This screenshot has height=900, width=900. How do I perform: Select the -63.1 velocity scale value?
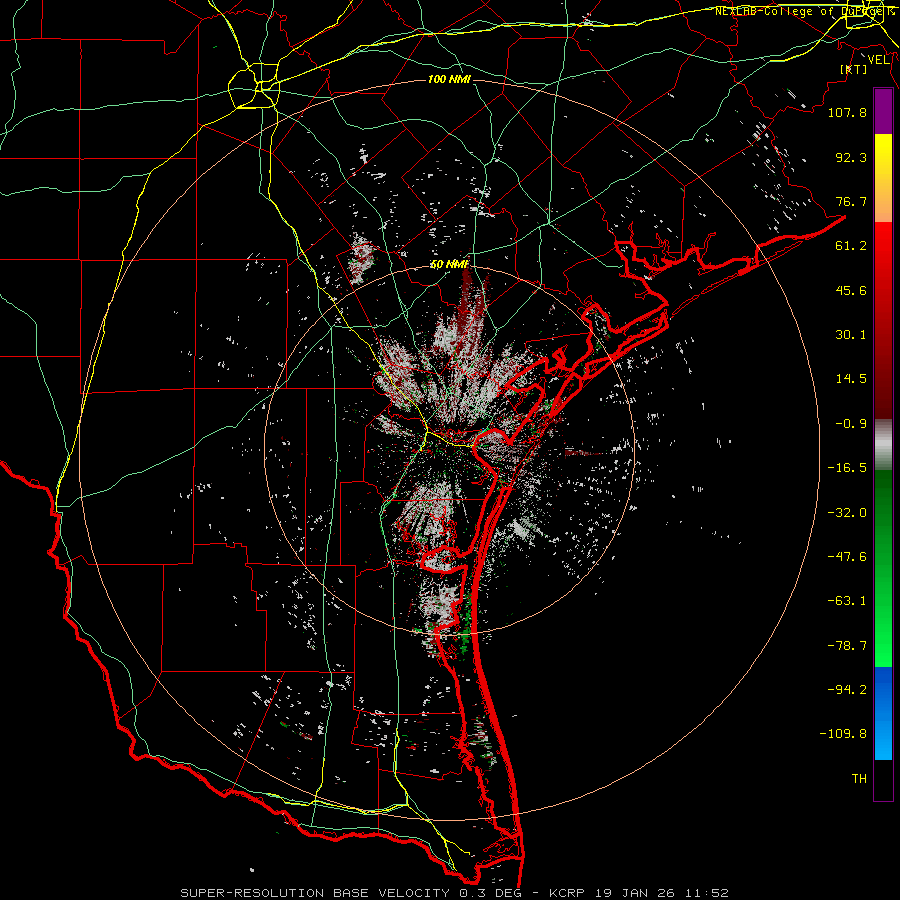[847, 601]
